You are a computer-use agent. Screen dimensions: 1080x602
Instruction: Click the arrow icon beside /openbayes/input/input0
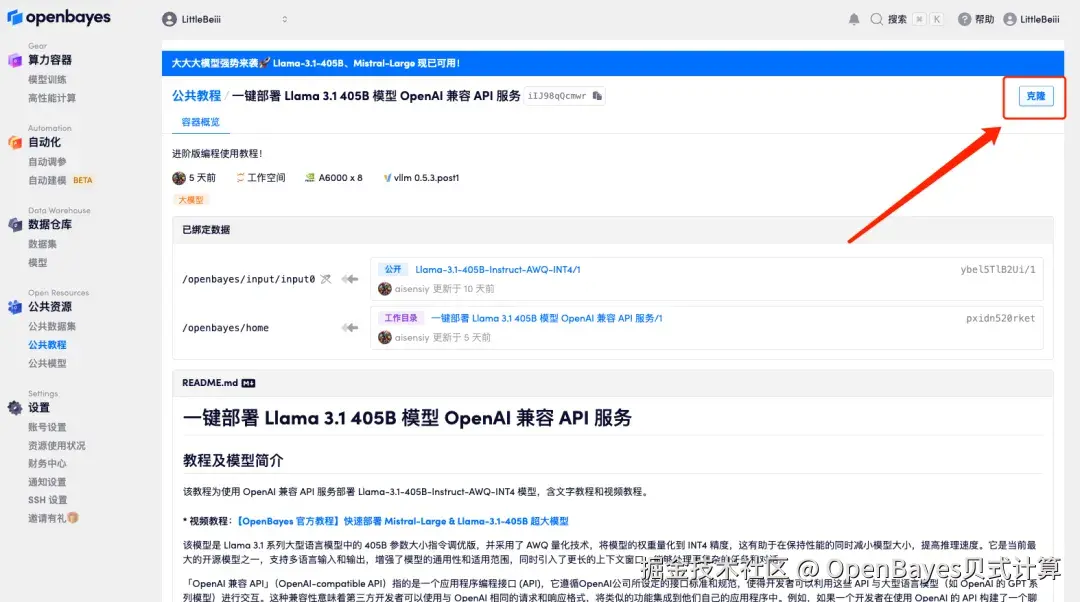(x=351, y=279)
